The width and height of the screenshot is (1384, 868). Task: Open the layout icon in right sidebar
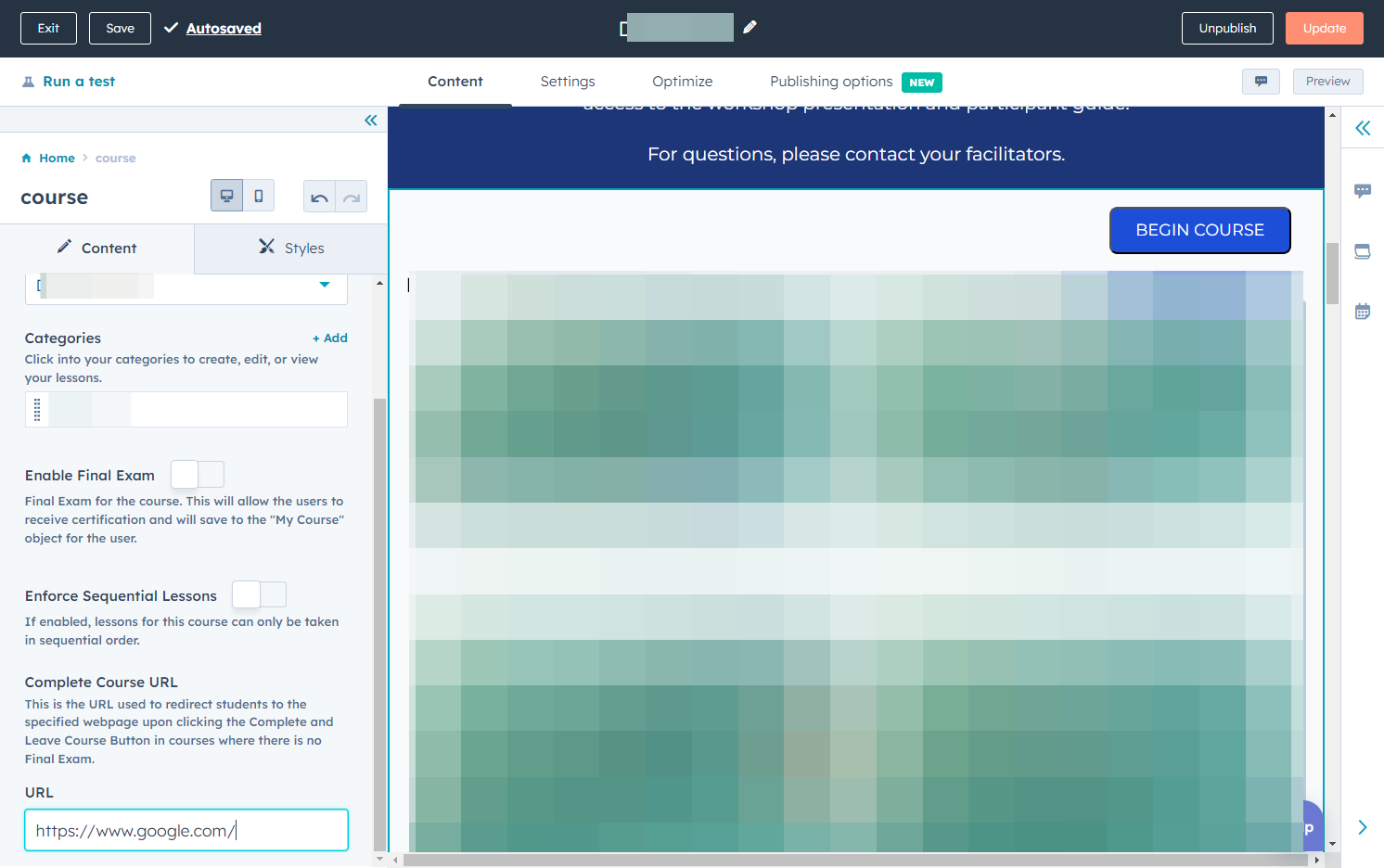tap(1363, 251)
